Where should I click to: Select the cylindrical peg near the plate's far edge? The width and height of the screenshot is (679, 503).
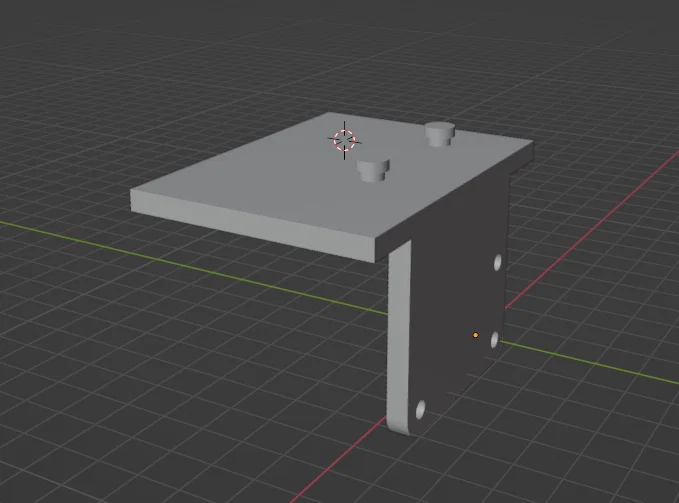click(440, 134)
